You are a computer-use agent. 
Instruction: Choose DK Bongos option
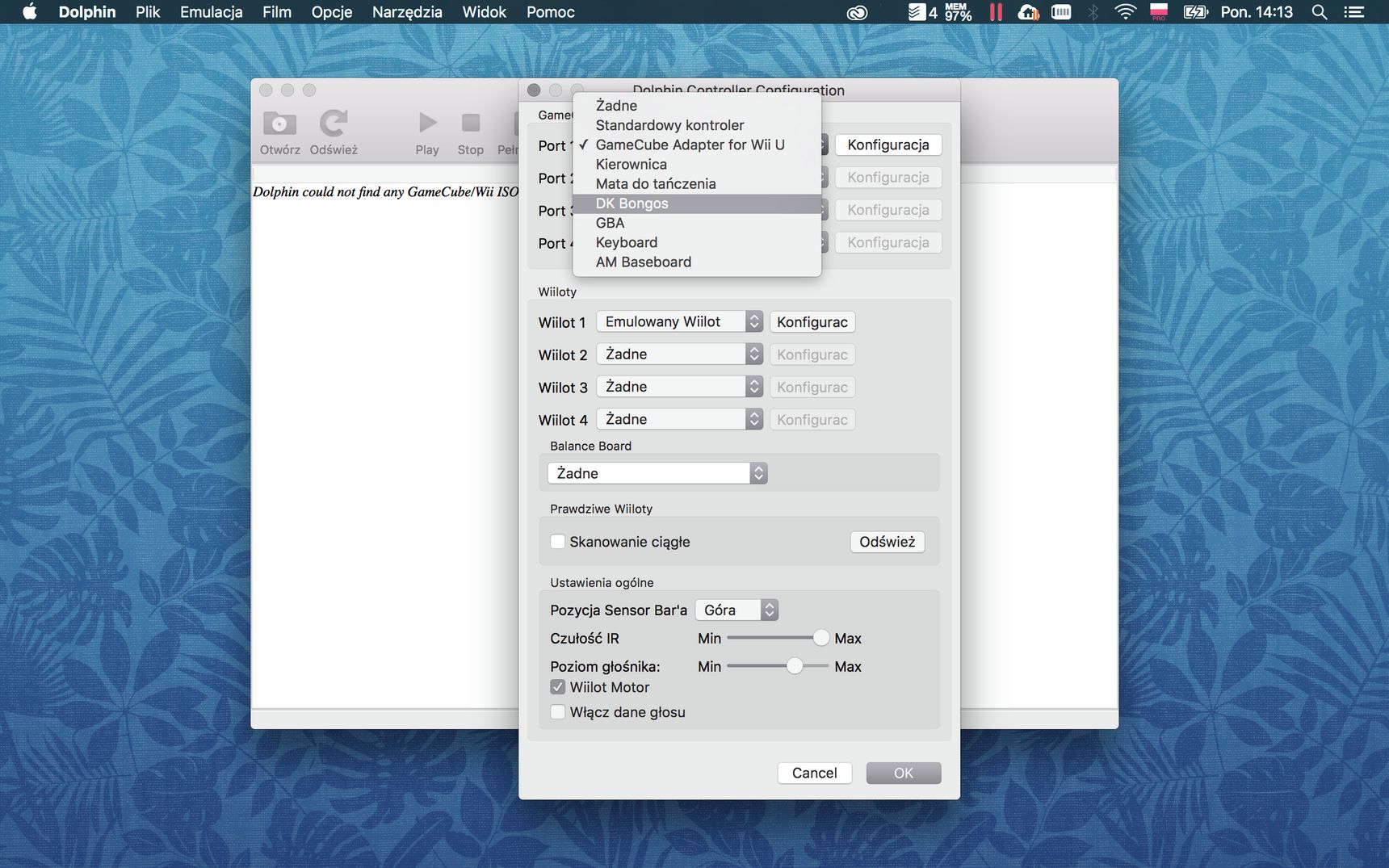697,203
